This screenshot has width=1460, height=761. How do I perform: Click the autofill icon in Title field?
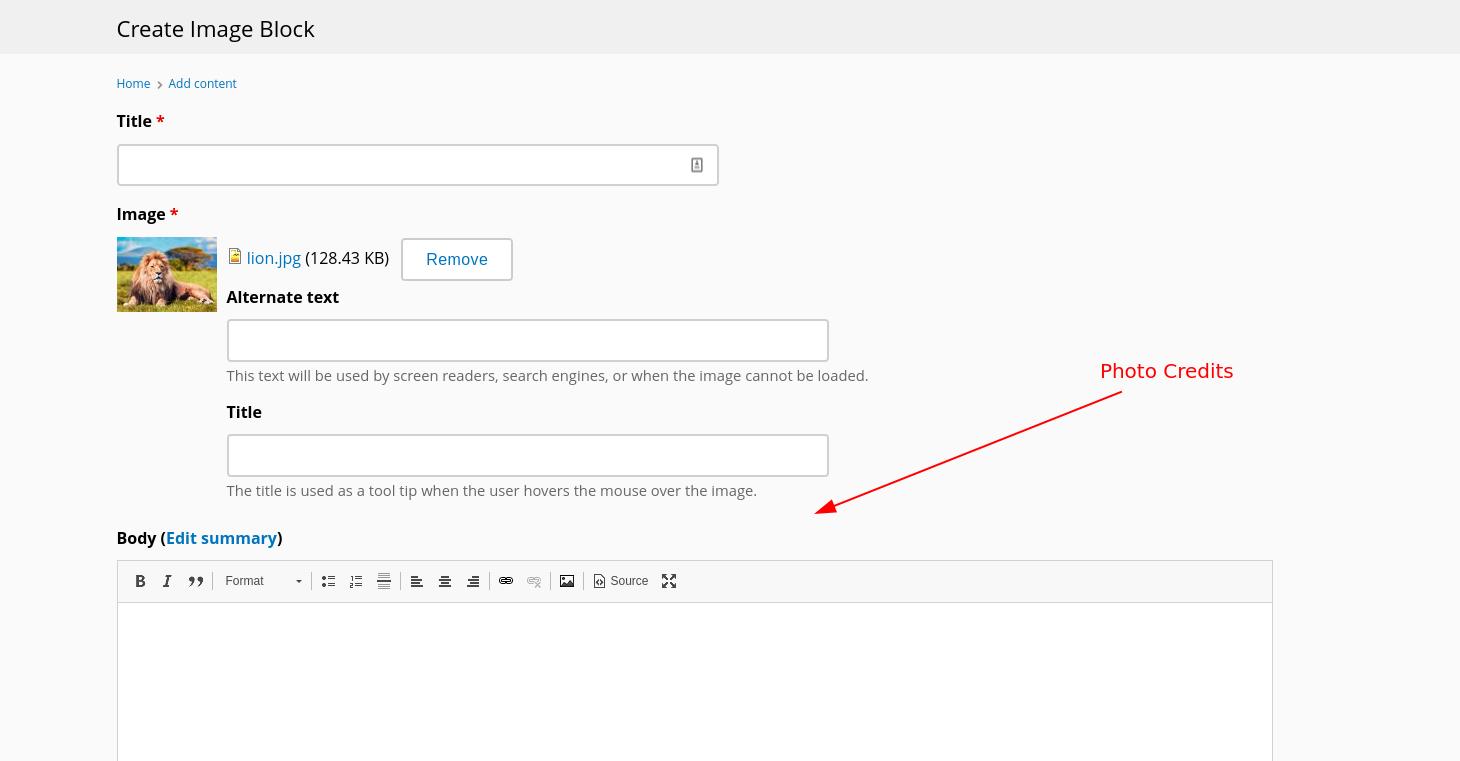point(697,165)
